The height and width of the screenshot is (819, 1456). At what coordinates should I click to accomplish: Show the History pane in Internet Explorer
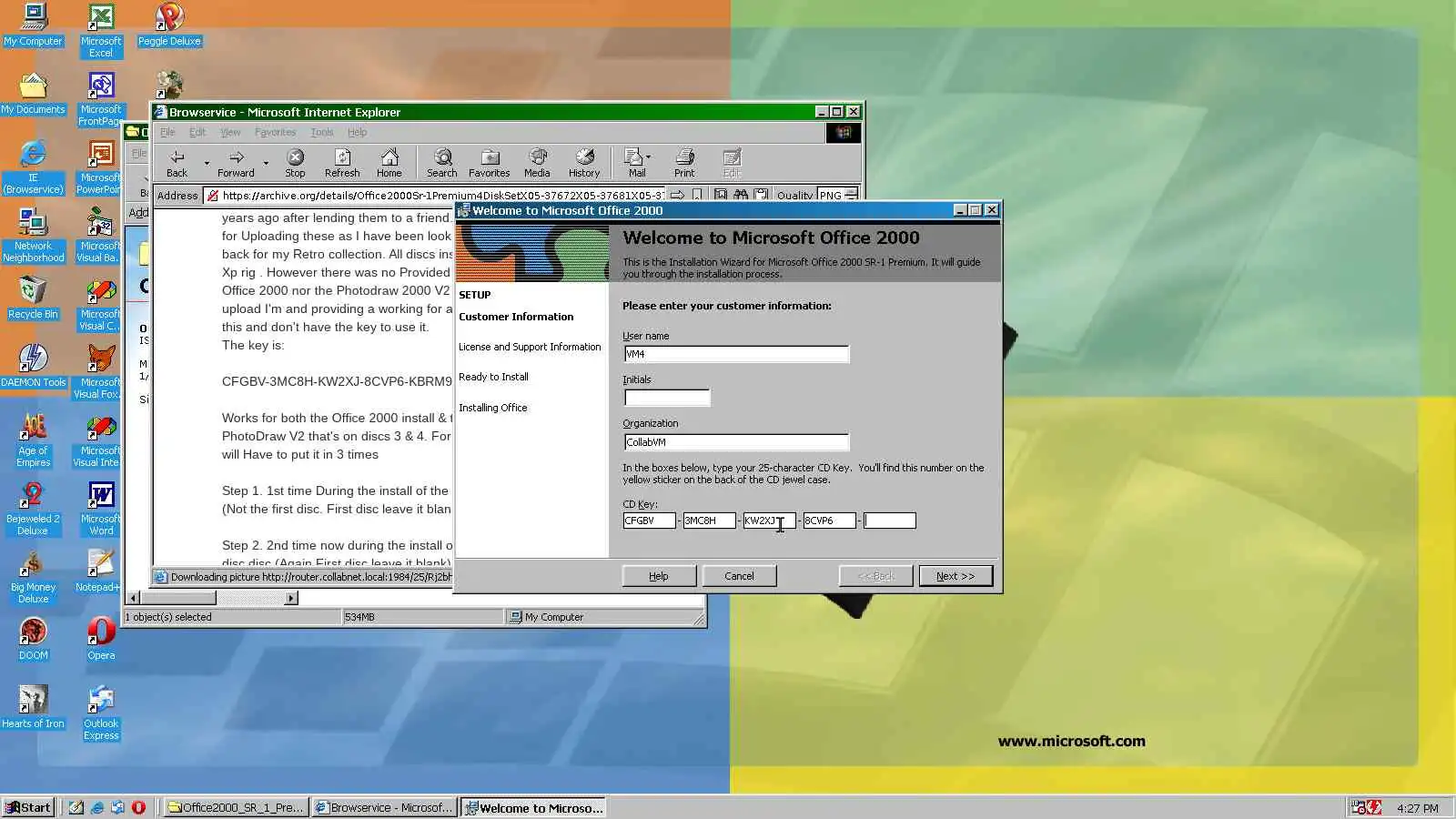(x=584, y=163)
